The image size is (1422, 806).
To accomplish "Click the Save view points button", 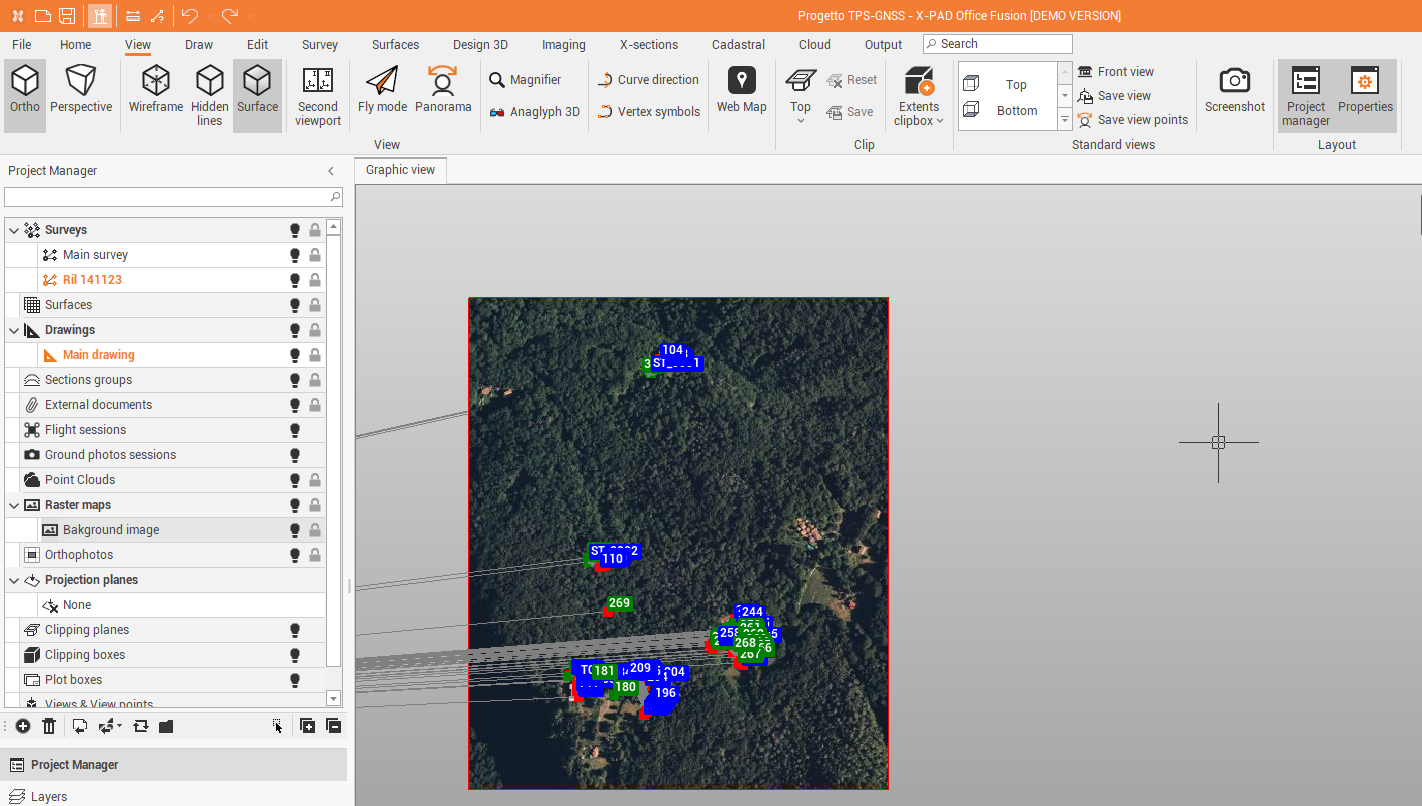I will tap(1142, 120).
